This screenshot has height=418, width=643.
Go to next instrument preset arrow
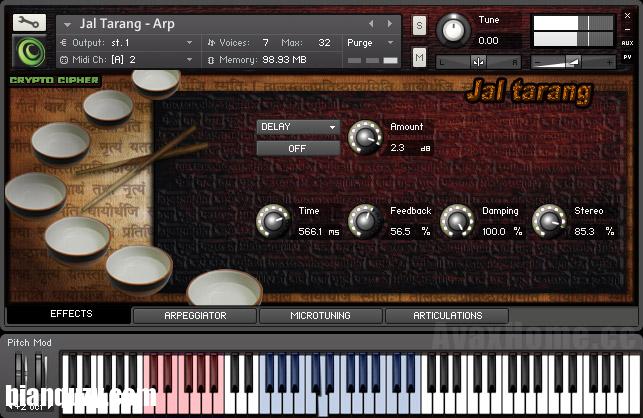pyautogui.click(x=389, y=24)
